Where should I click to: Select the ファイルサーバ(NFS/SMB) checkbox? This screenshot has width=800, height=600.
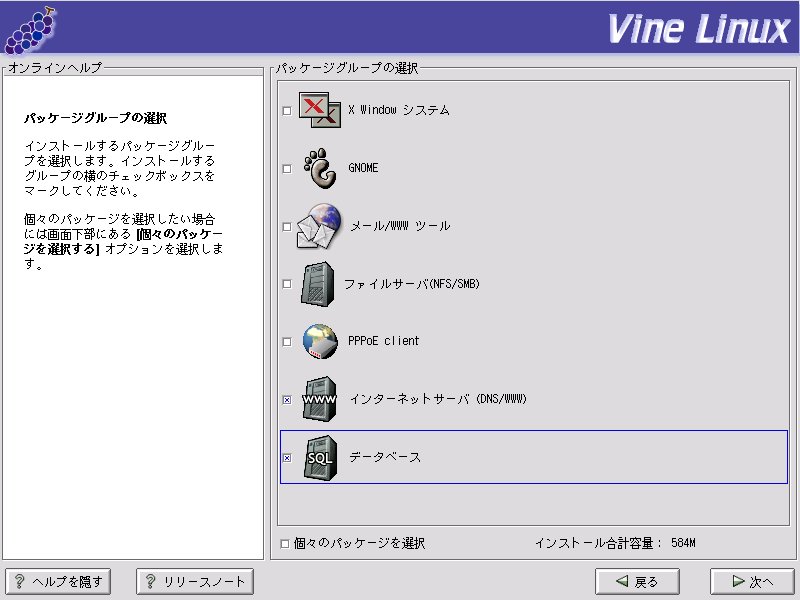(287, 284)
